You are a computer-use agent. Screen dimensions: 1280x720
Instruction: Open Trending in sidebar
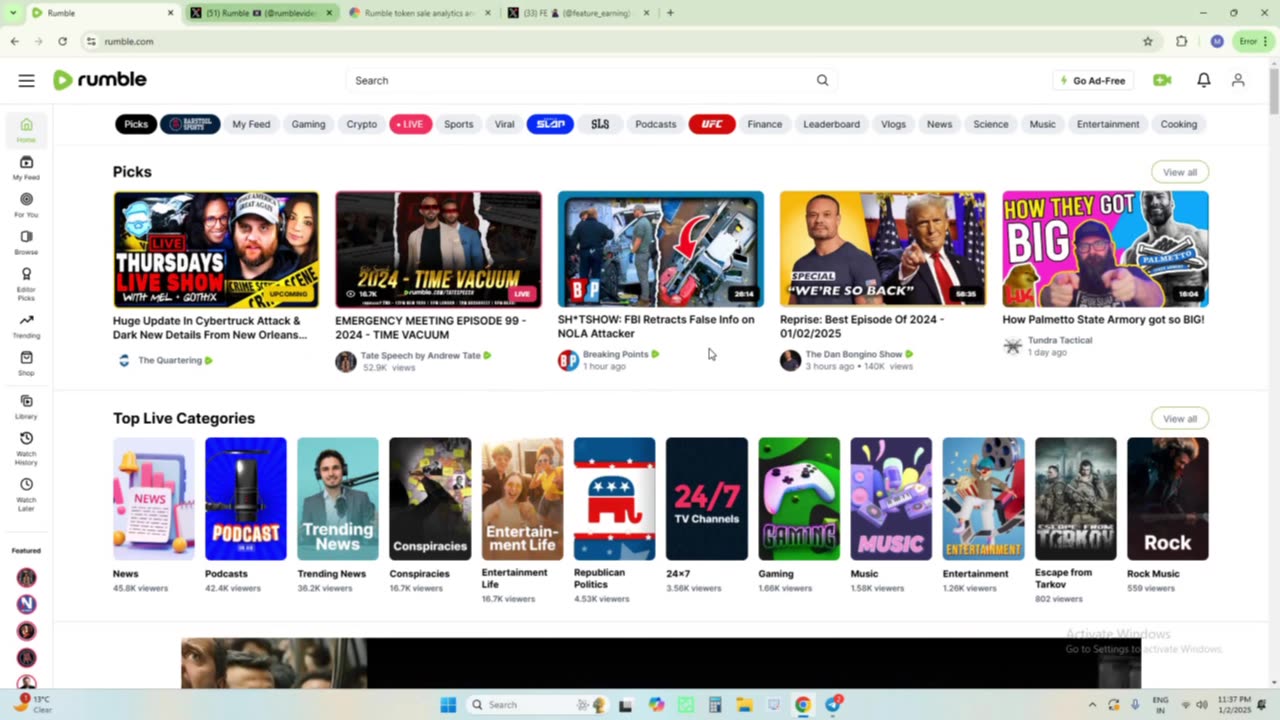pos(26,326)
